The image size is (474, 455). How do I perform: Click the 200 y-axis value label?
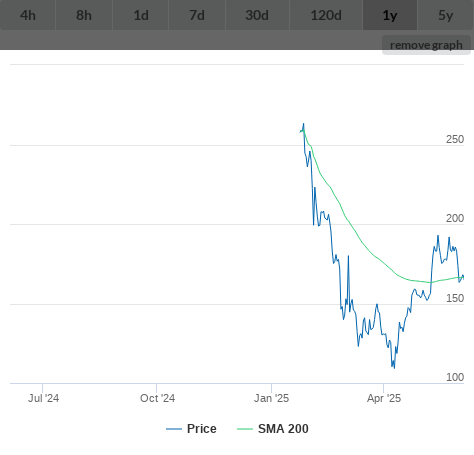tap(455, 218)
